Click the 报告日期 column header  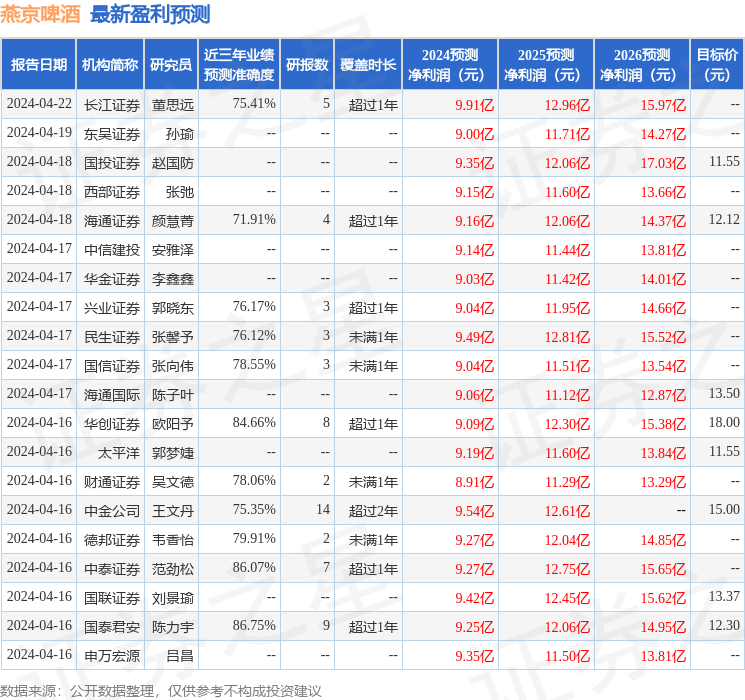pyautogui.click(x=38, y=65)
